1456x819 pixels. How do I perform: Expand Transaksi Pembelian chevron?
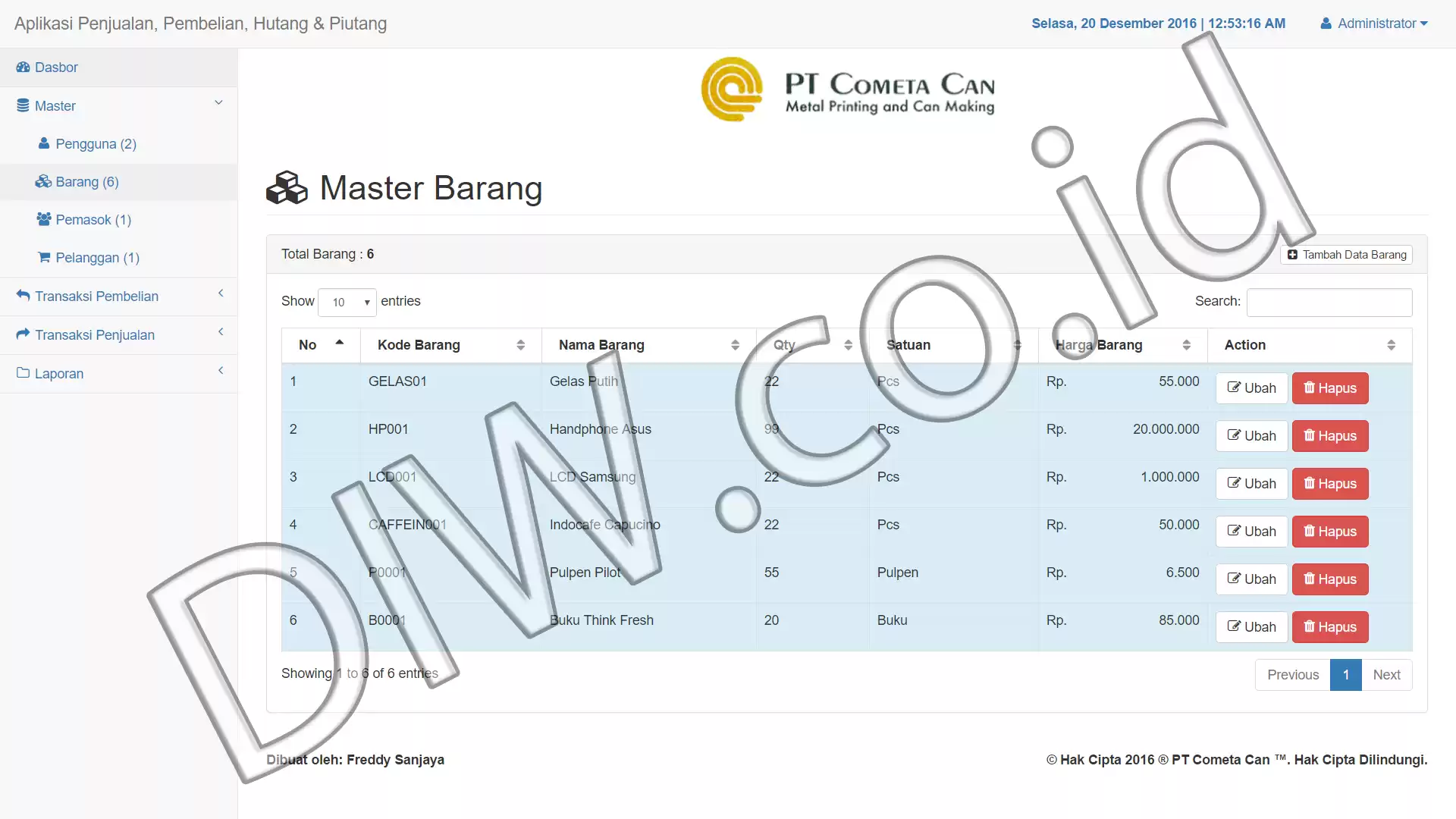click(x=221, y=293)
